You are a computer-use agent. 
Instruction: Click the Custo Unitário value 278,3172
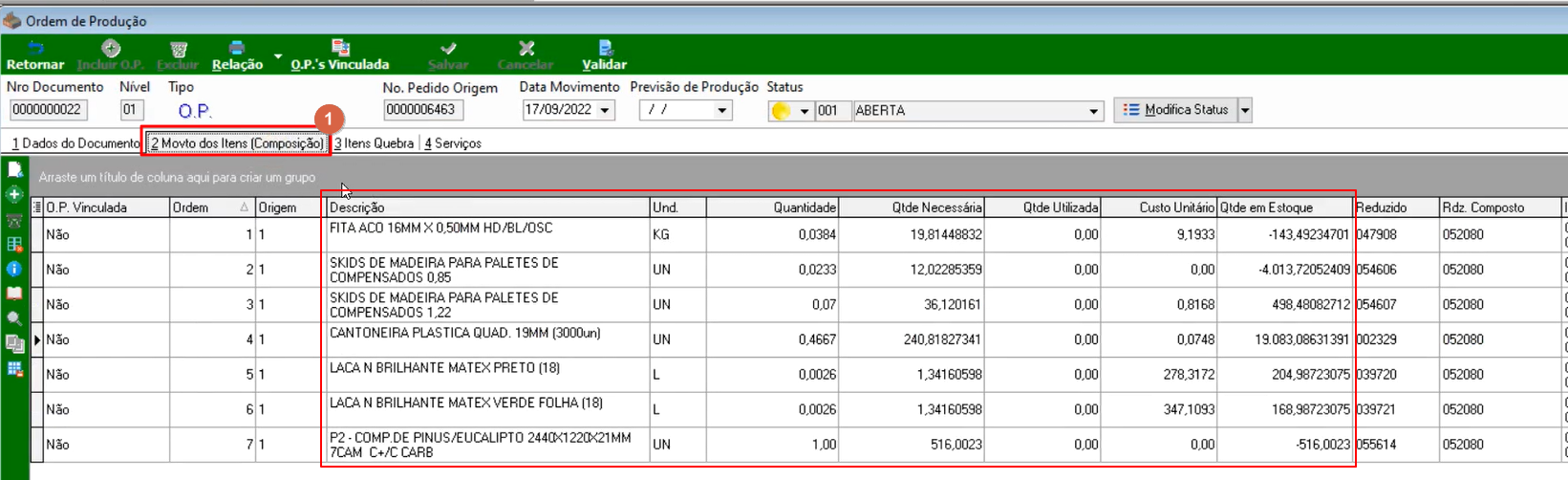pyautogui.click(x=1189, y=375)
